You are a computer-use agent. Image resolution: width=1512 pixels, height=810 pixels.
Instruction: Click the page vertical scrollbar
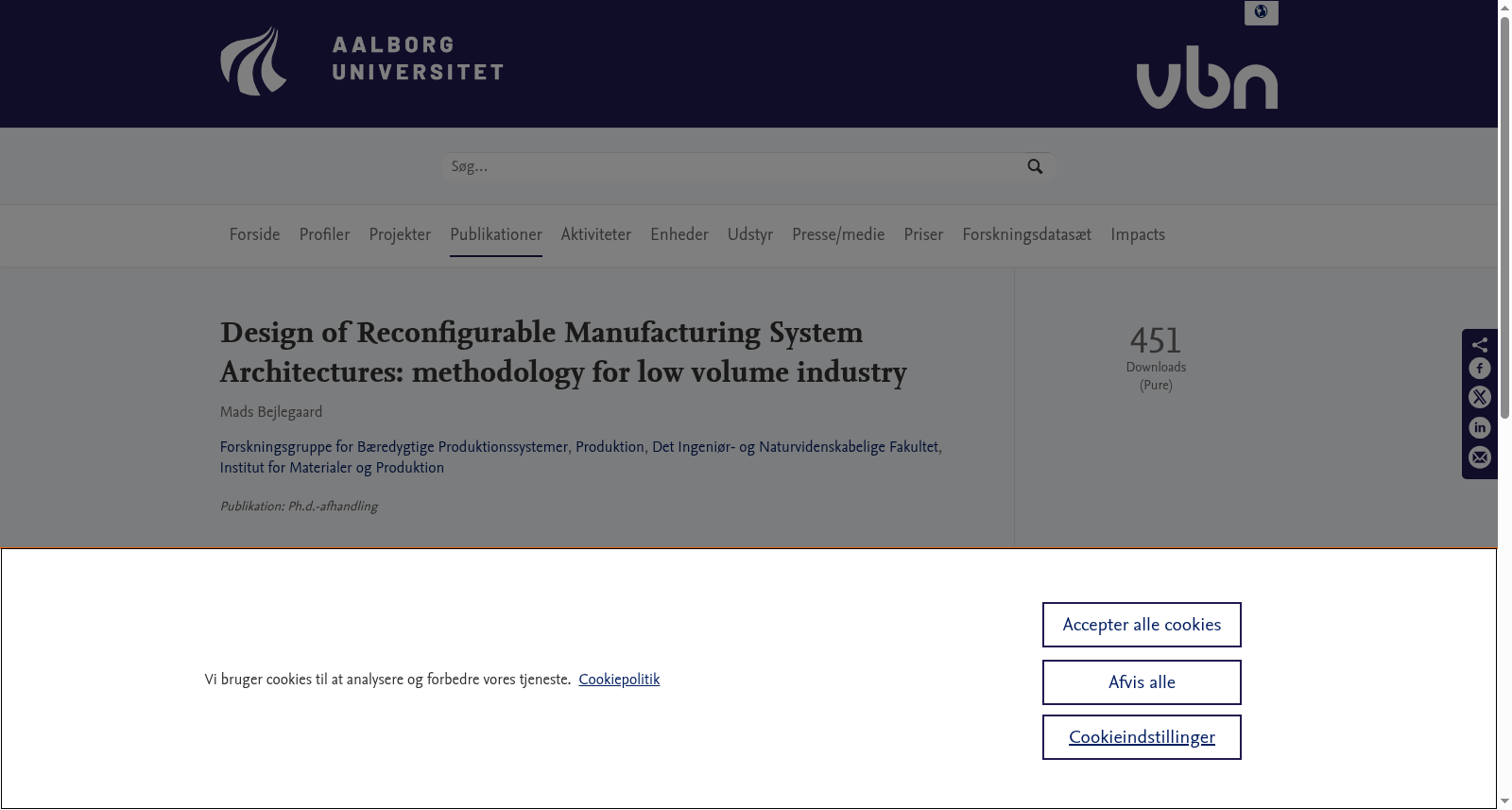point(1504,217)
